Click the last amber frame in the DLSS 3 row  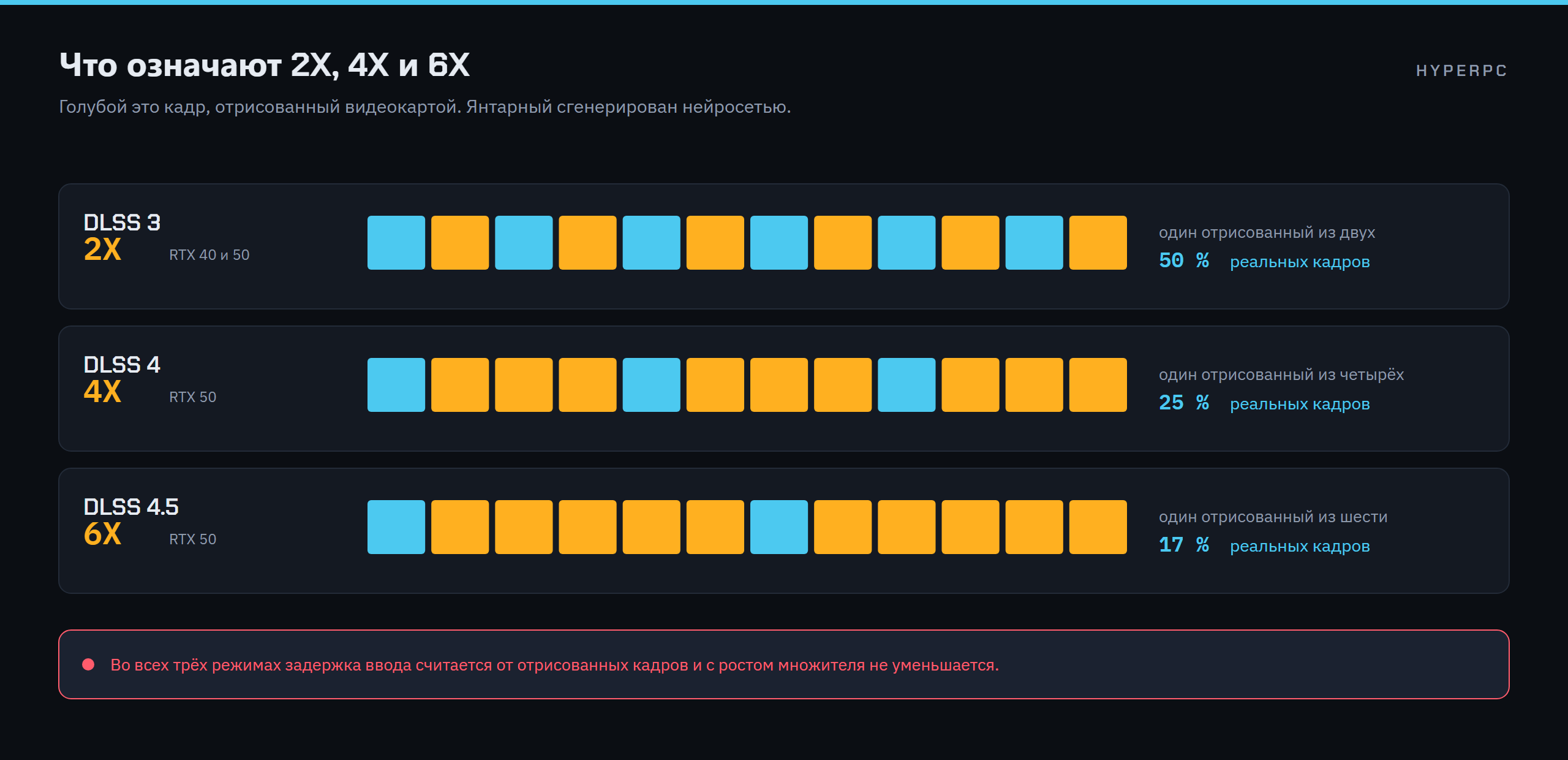click(x=1098, y=243)
